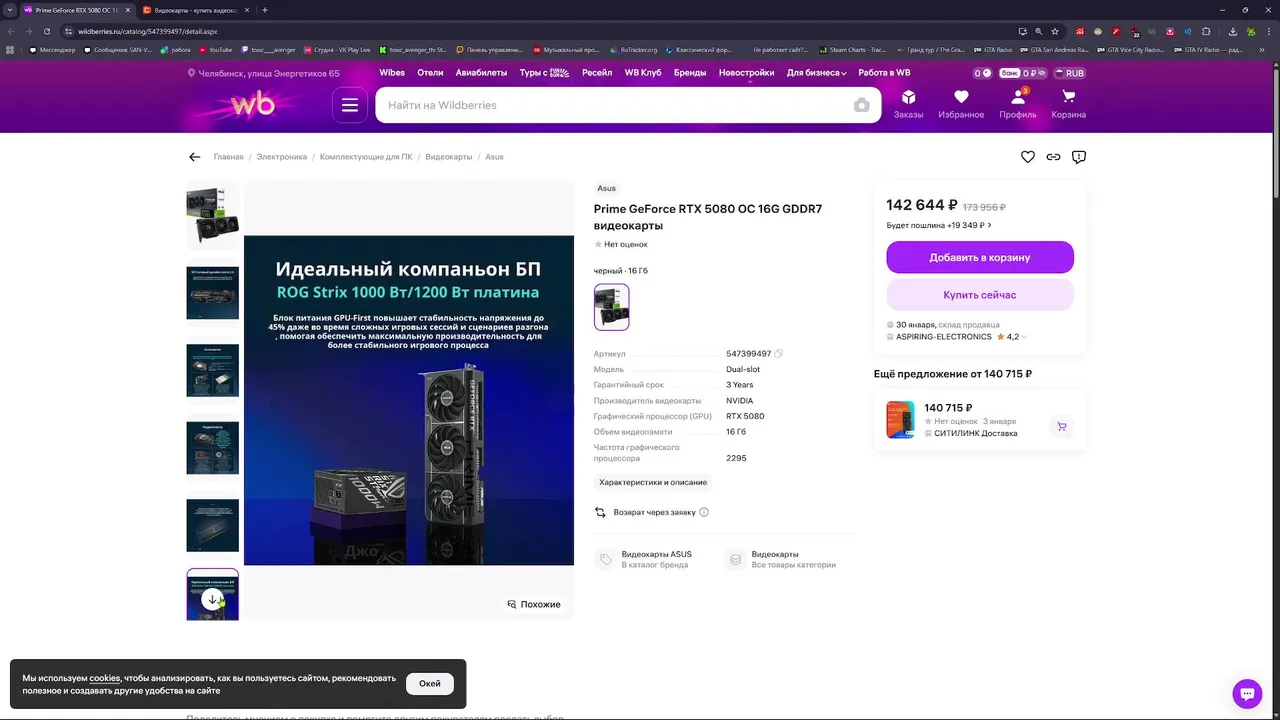The image size is (1280, 720).
Task: Open the browser downloads icon
Action: tap(1232, 31)
